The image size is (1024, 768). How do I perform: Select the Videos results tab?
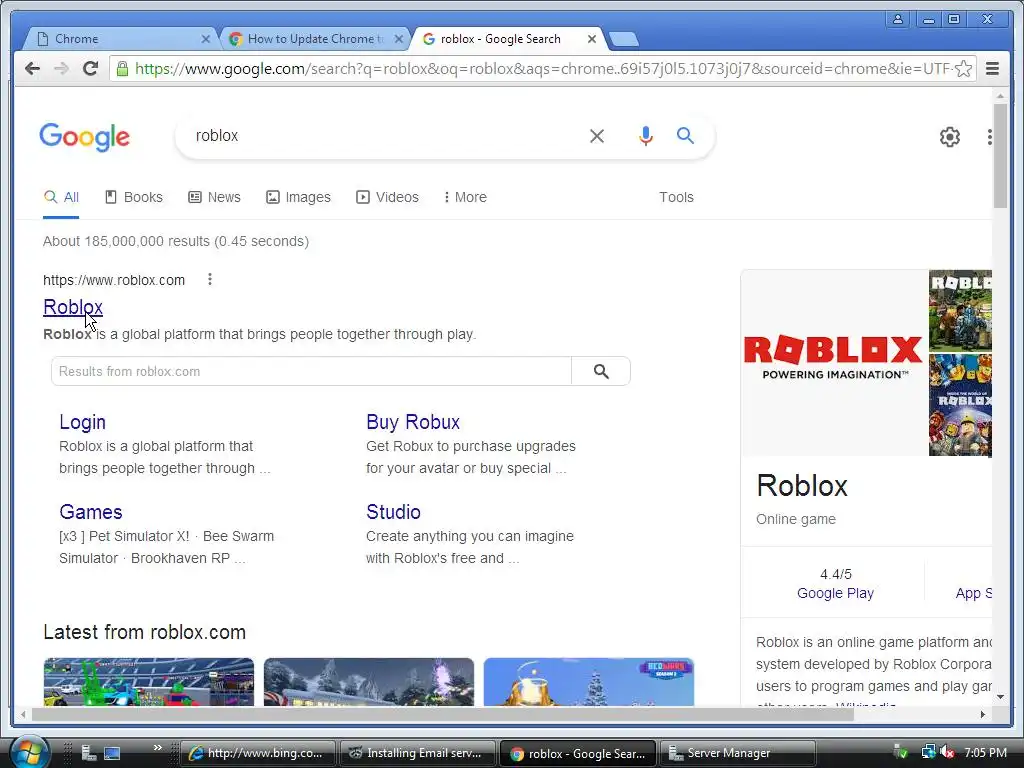pos(387,197)
